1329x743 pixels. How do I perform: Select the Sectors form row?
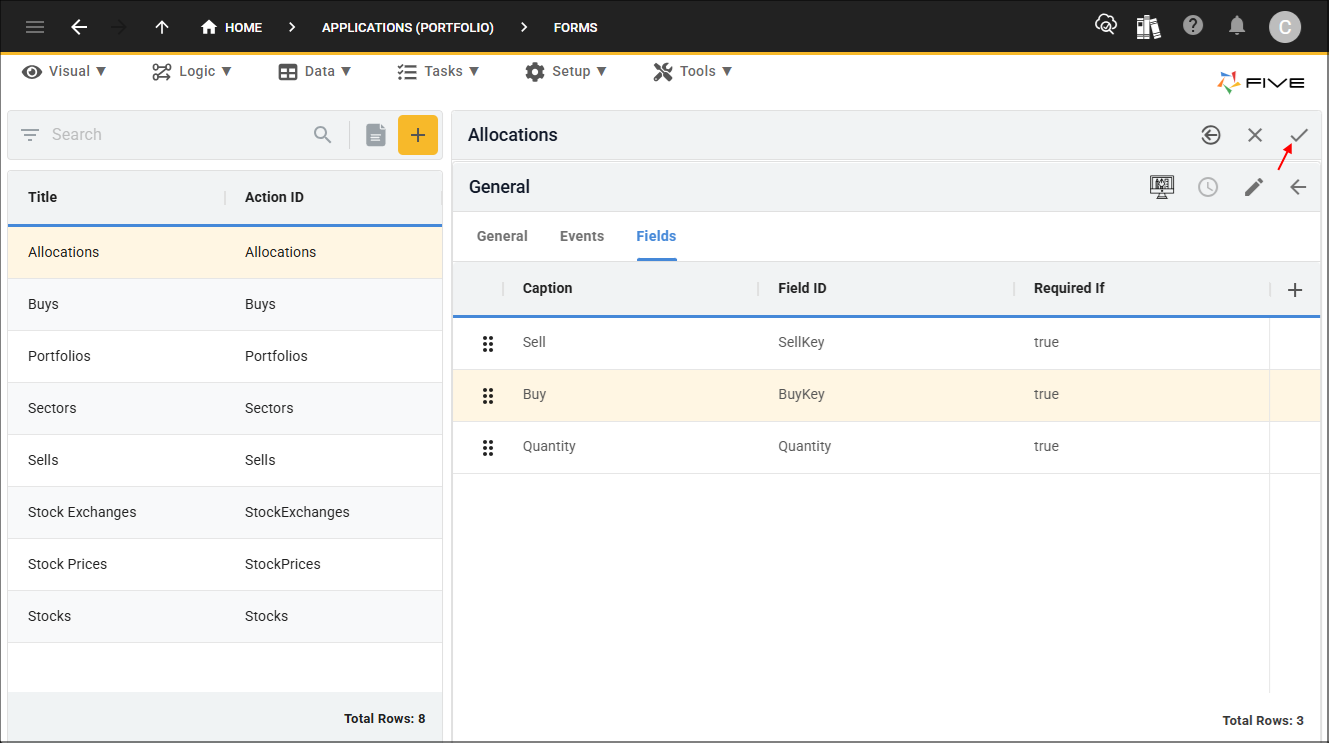pos(225,408)
